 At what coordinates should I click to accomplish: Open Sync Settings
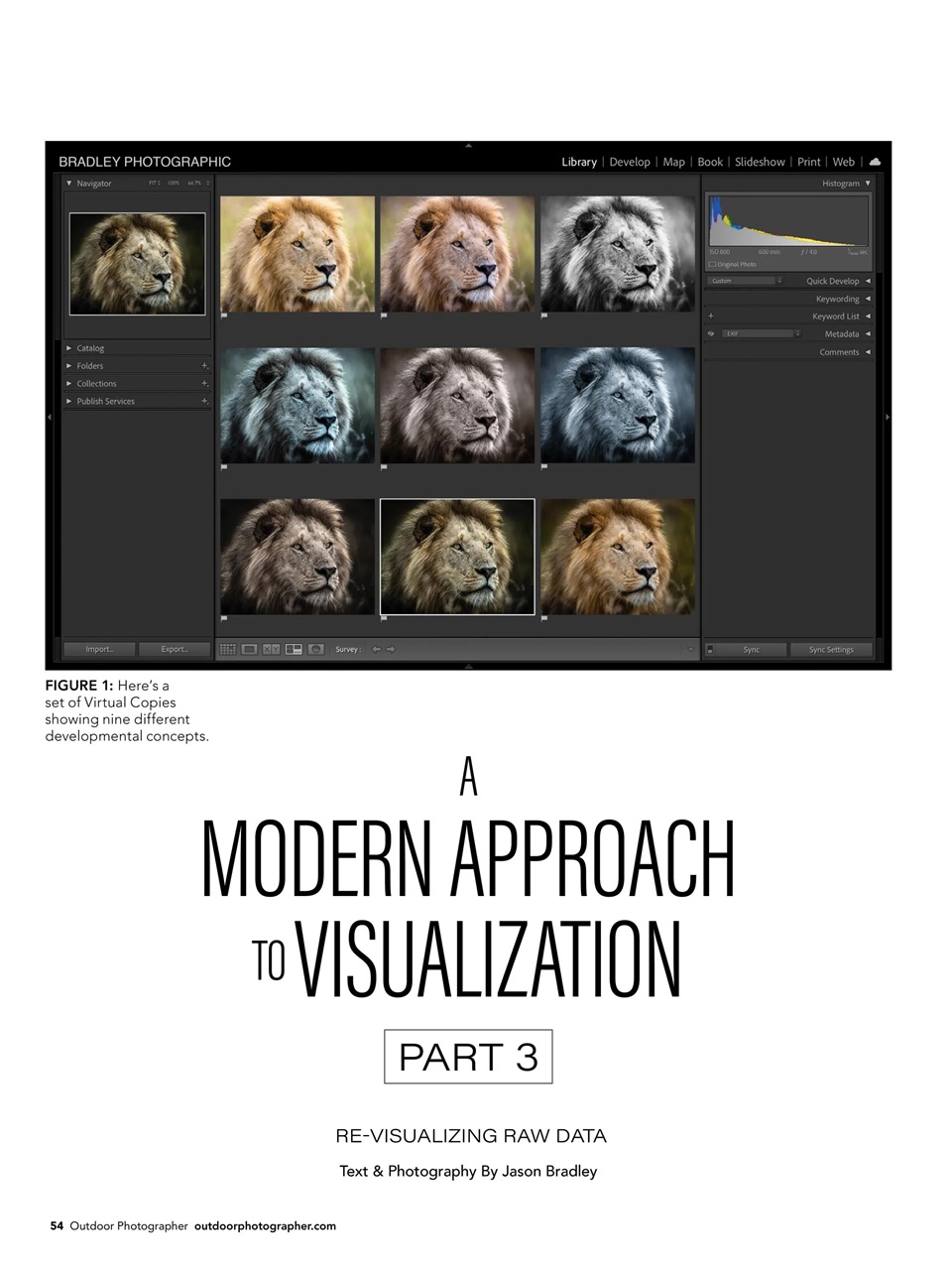click(831, 649)
